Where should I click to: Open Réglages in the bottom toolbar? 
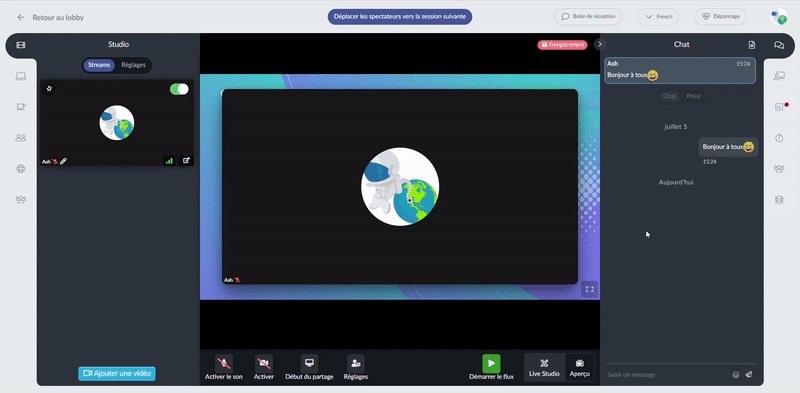click(x=356, y=367)
